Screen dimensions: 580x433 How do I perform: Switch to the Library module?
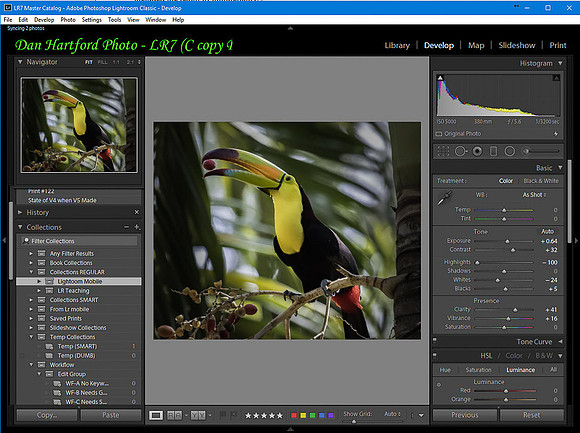click(x=397, y=45)
